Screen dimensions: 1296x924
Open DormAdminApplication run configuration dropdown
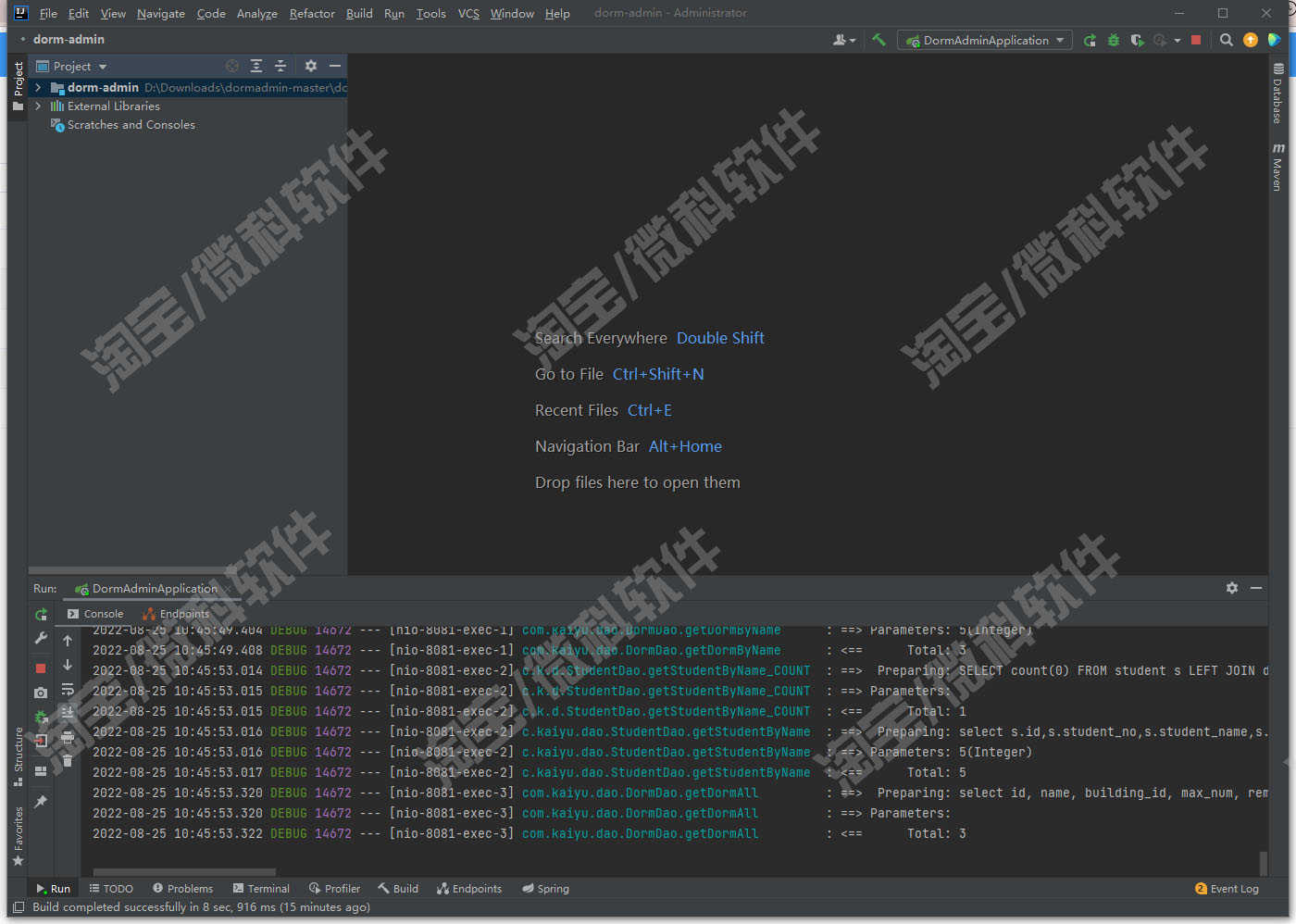[985, 40]
